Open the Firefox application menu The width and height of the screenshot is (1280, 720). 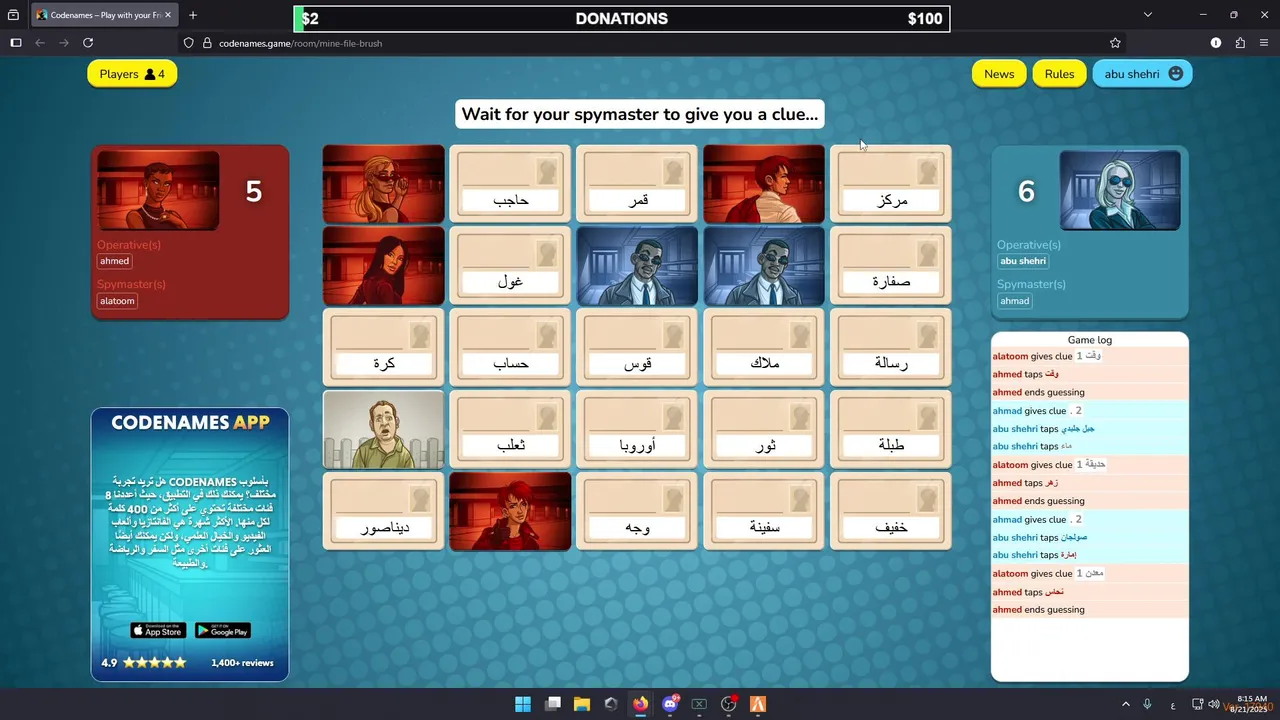click(x=1264, y=43)
